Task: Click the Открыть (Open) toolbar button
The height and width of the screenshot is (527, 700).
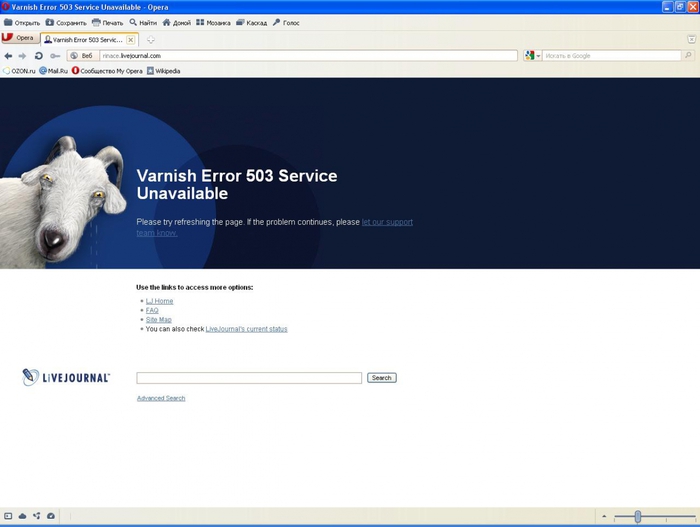Action: coord(22,22)
